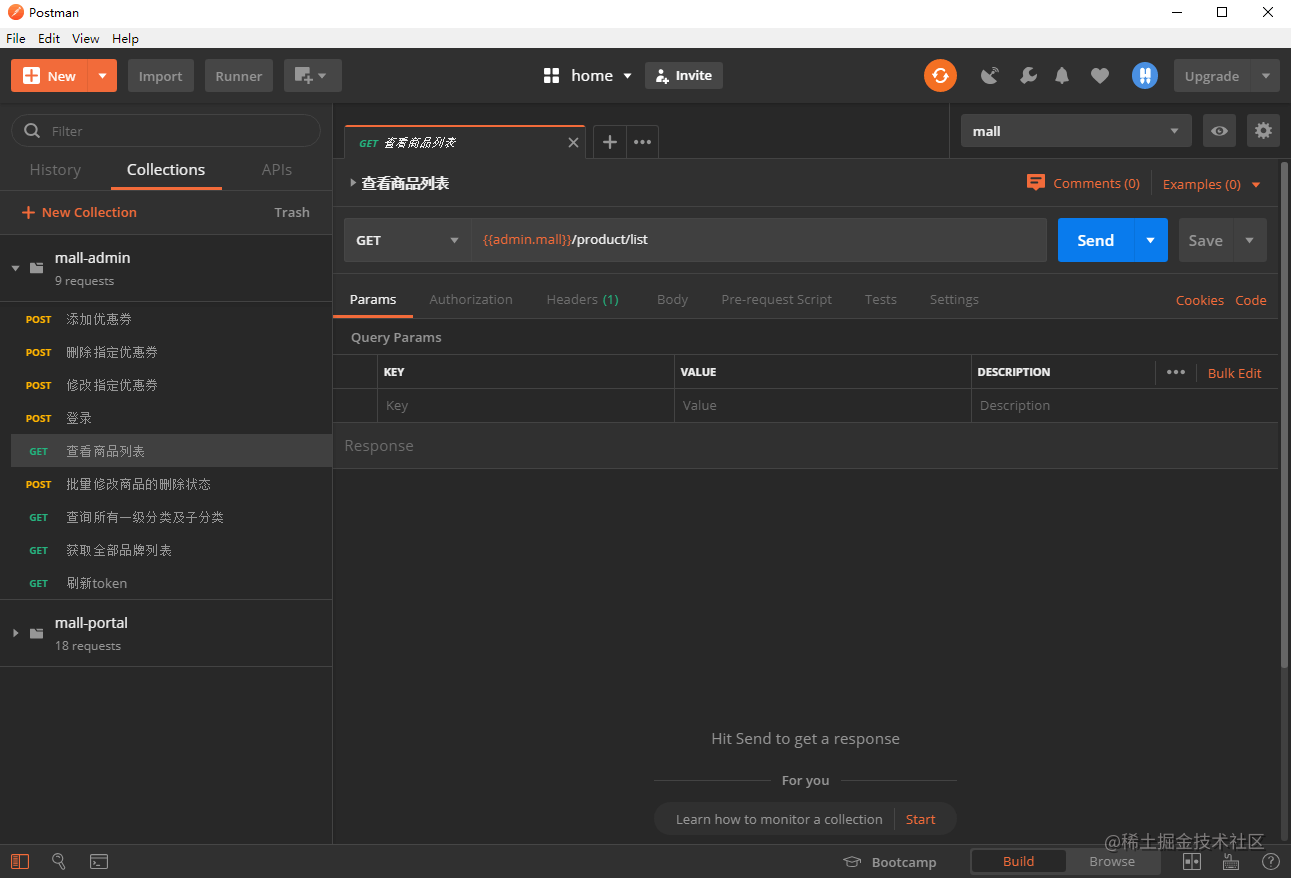Click the Import button
1291x878 pixels.
160,76
